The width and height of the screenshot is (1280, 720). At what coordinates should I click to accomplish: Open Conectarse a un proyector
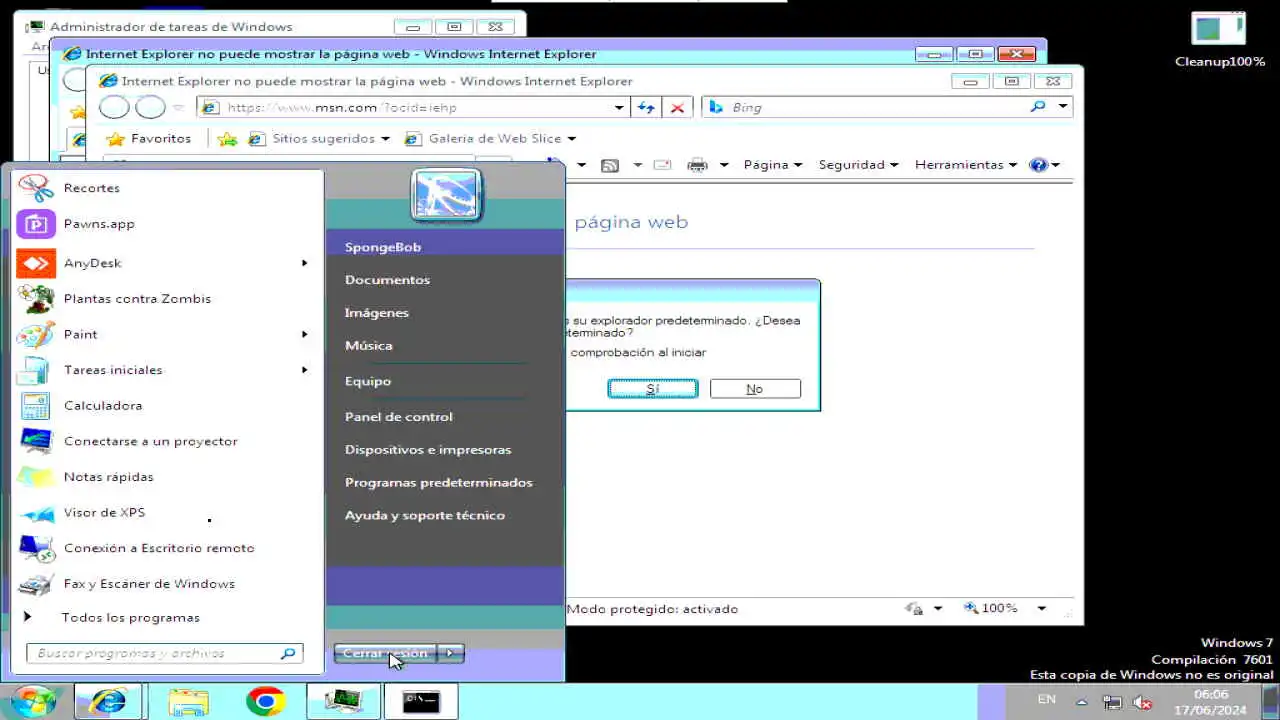tap(167, 441)
